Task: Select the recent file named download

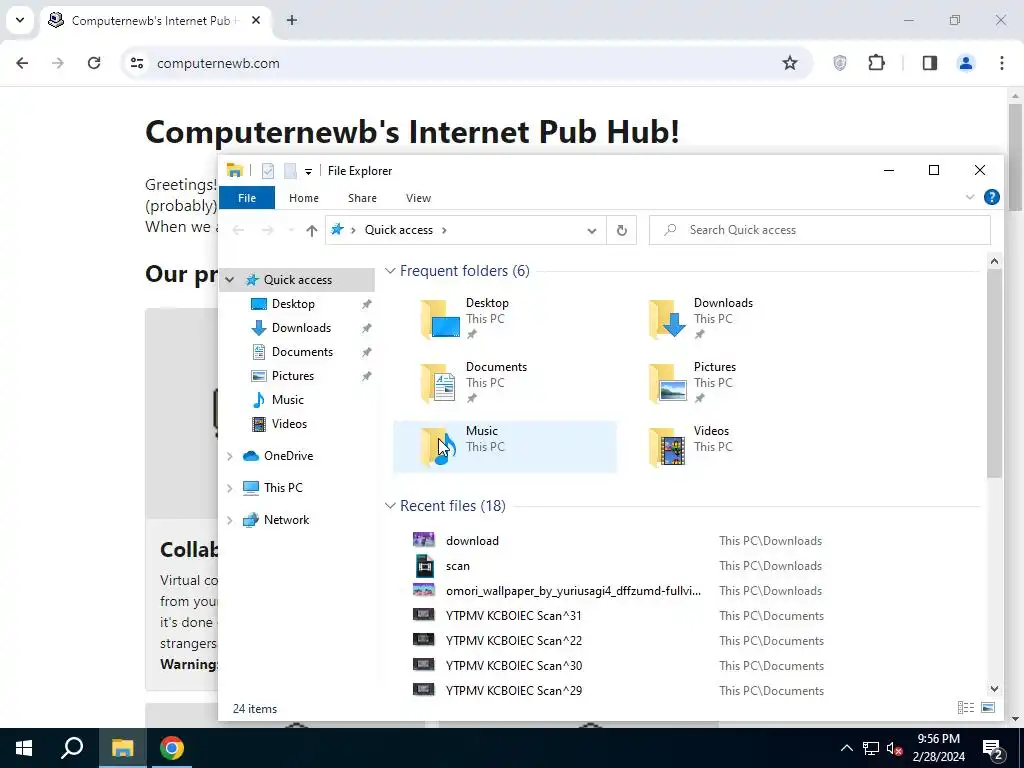Action: click(x=472, y=541)
